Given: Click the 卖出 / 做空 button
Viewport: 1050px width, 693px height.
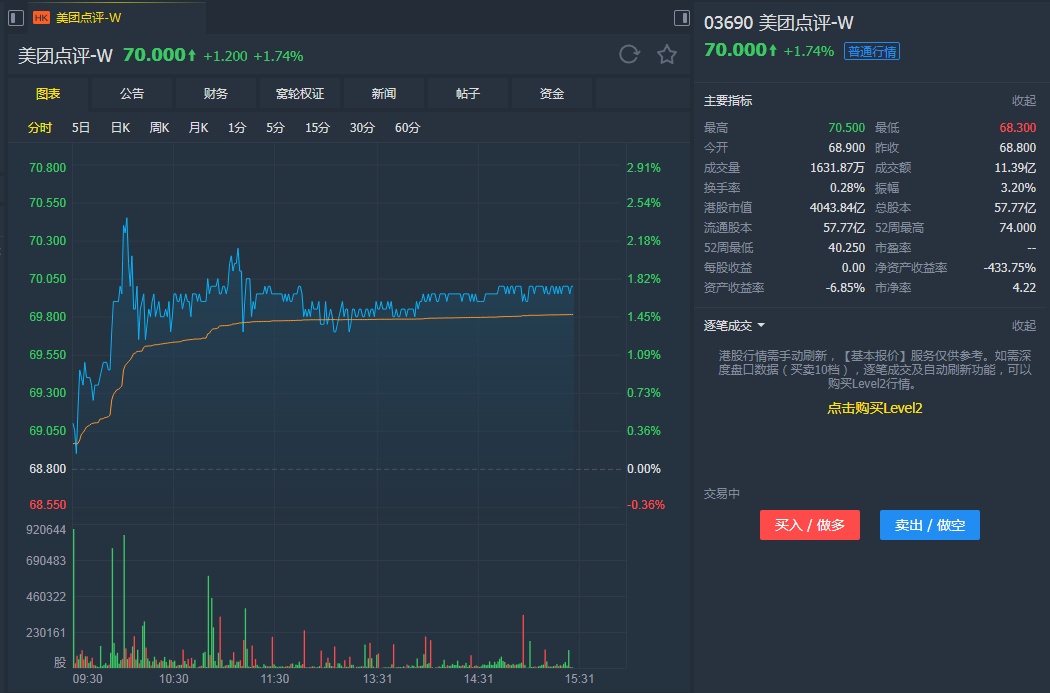Looking at the screenshot, I should [929, 525].
